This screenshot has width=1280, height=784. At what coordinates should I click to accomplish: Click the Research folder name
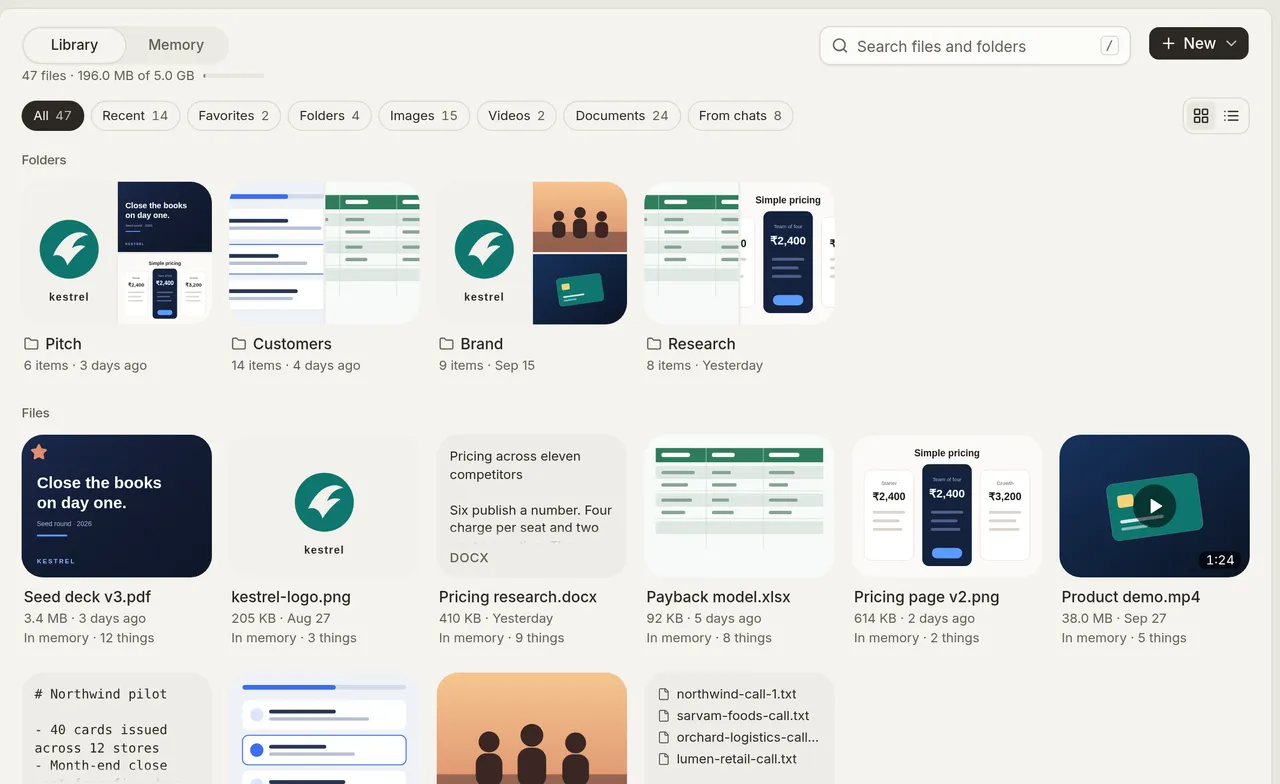coord(702,344)
